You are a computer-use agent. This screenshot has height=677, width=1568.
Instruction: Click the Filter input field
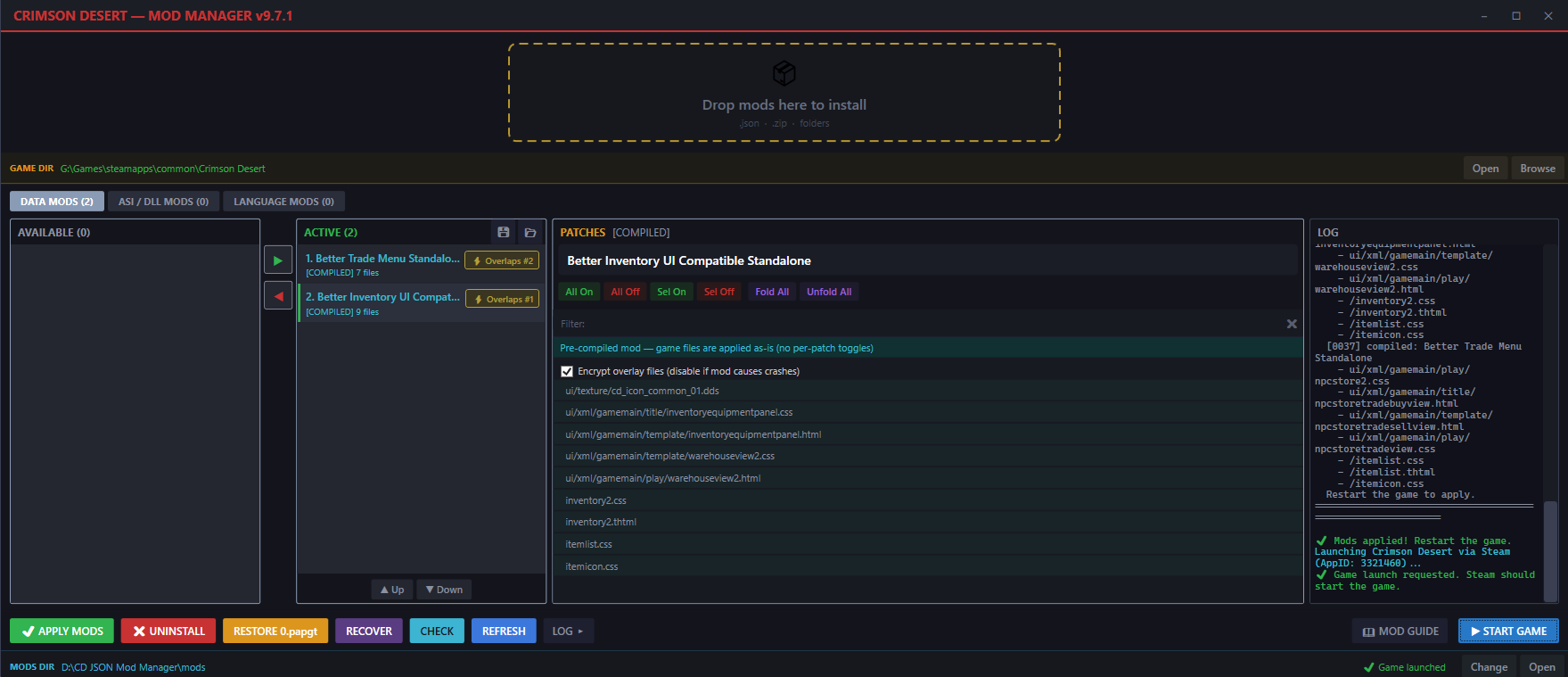918,324
